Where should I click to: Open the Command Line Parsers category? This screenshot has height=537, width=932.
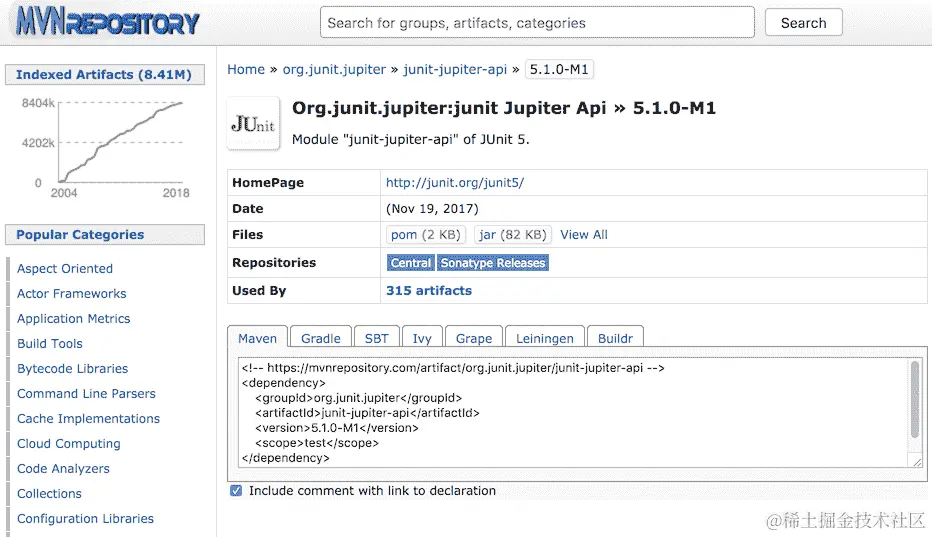pyautogui.click(x=86, y=393)
